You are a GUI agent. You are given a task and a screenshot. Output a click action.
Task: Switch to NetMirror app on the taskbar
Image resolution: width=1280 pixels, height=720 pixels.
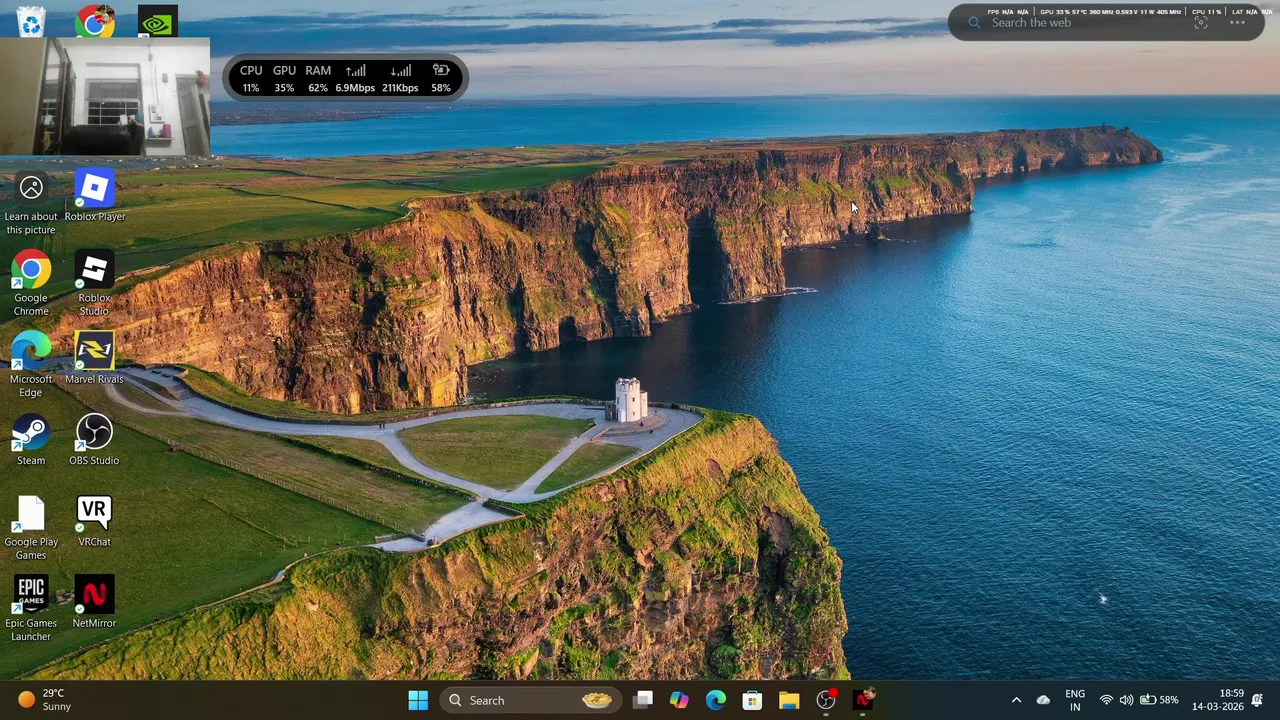tap(863, 700)
